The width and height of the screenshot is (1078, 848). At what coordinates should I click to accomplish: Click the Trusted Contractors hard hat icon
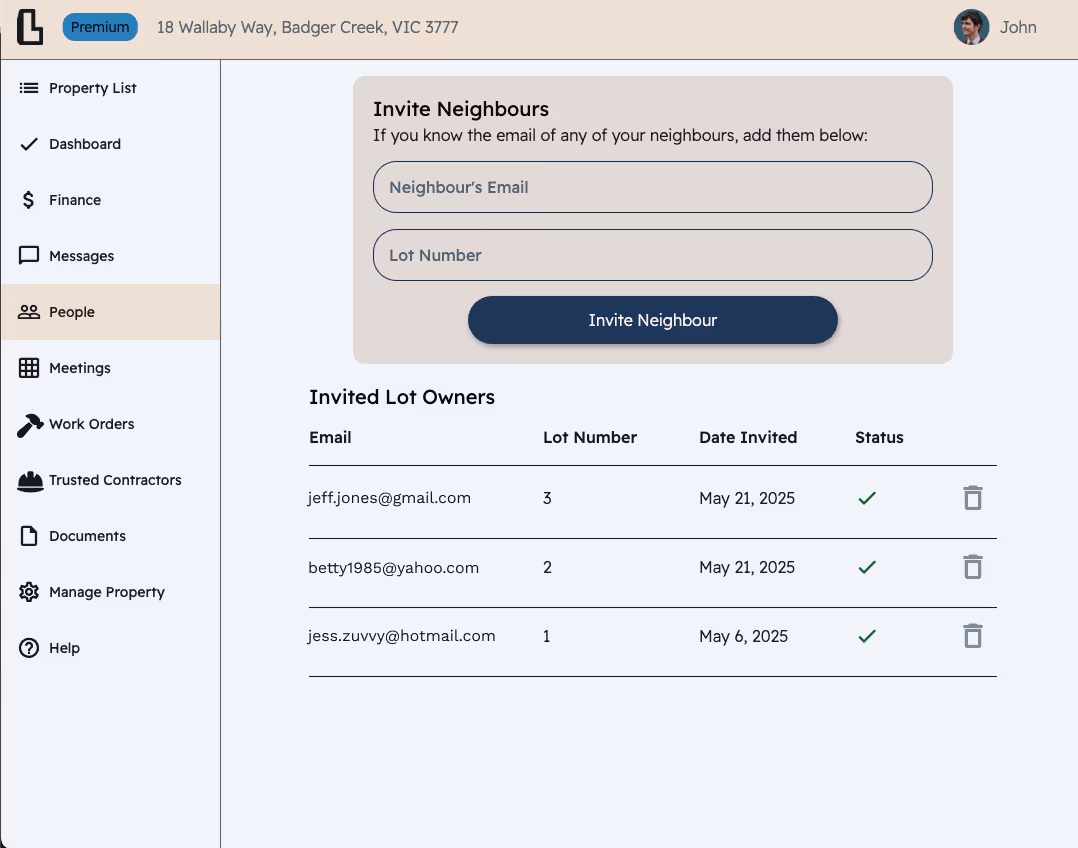[30, 481]
